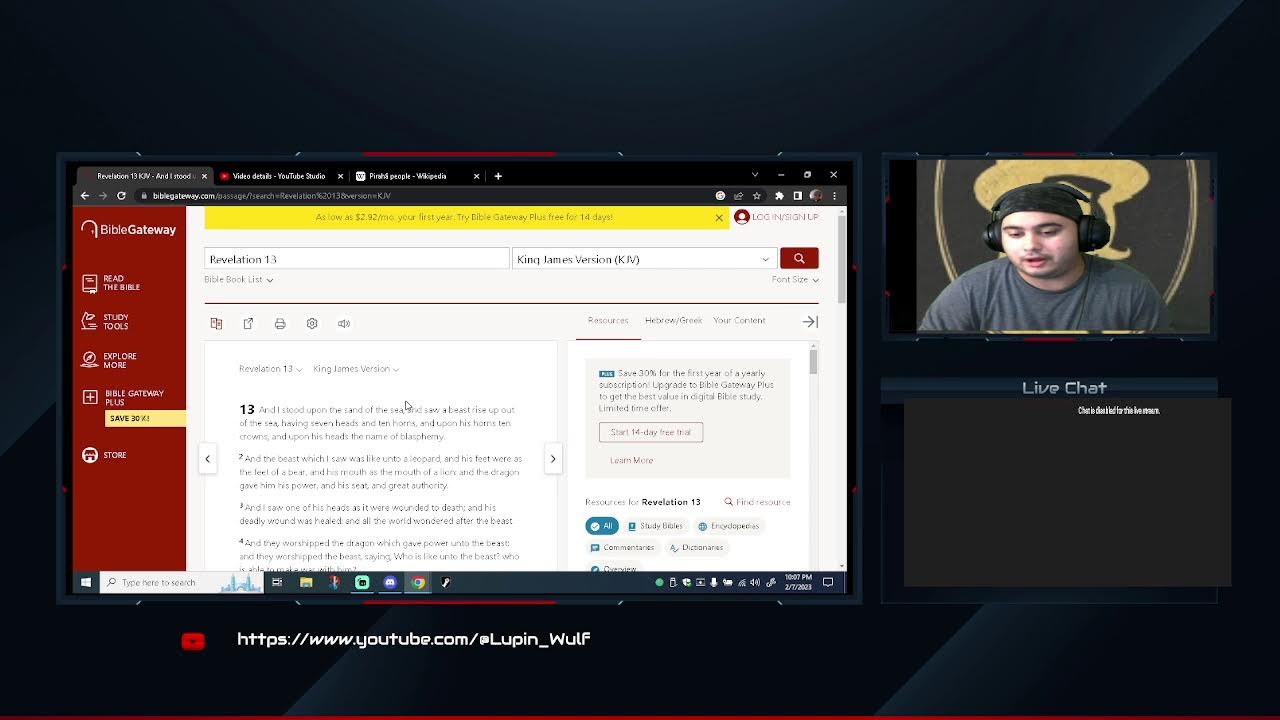1280x720 pixels.
Task: Switch to Resources tab
Action: point(608,321)
